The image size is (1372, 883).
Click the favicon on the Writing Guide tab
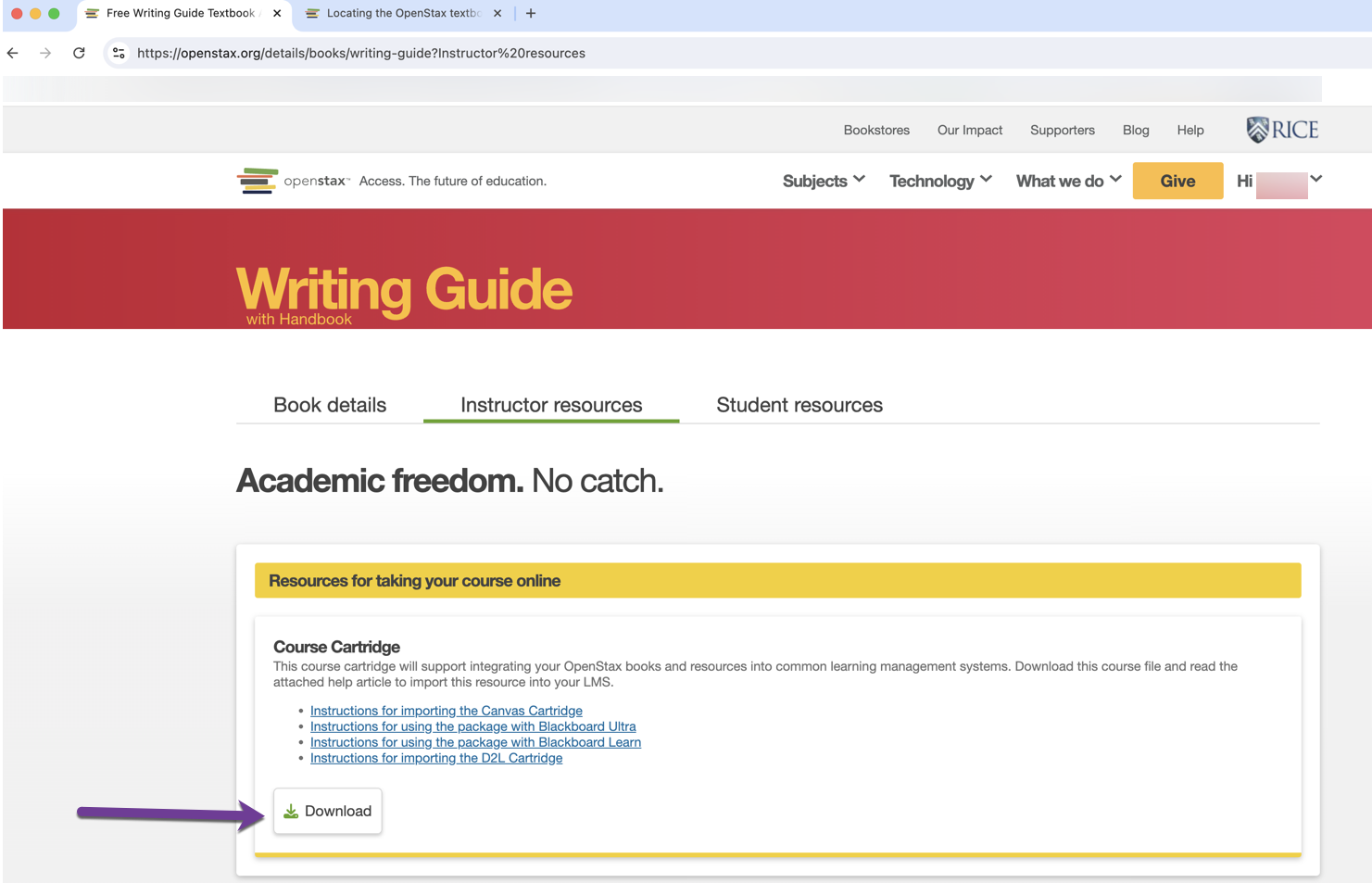pos(91,13)
